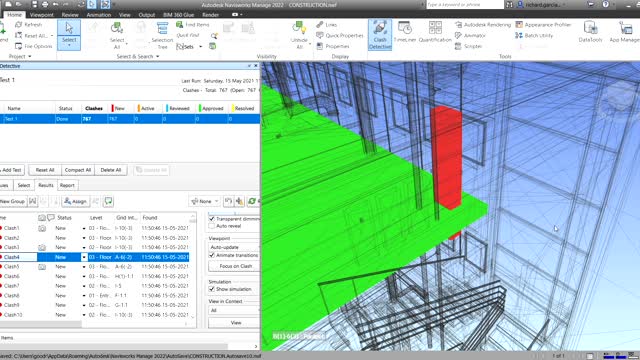
Task: Switch to the Animation ribbon tab
Action: pos(98,15)
